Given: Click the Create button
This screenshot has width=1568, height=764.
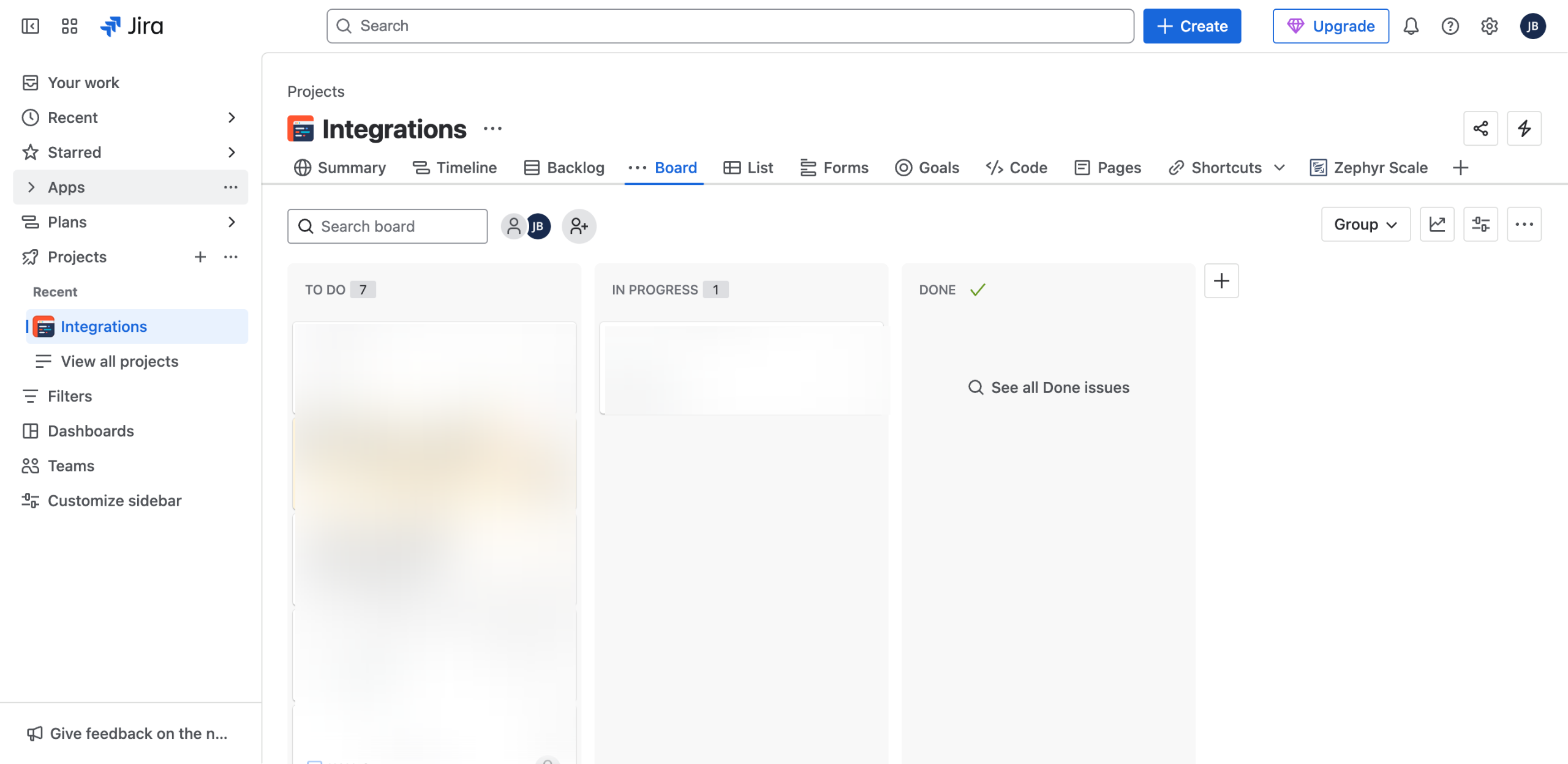Looking at the screenshot, I should (x=1191, y=26).
